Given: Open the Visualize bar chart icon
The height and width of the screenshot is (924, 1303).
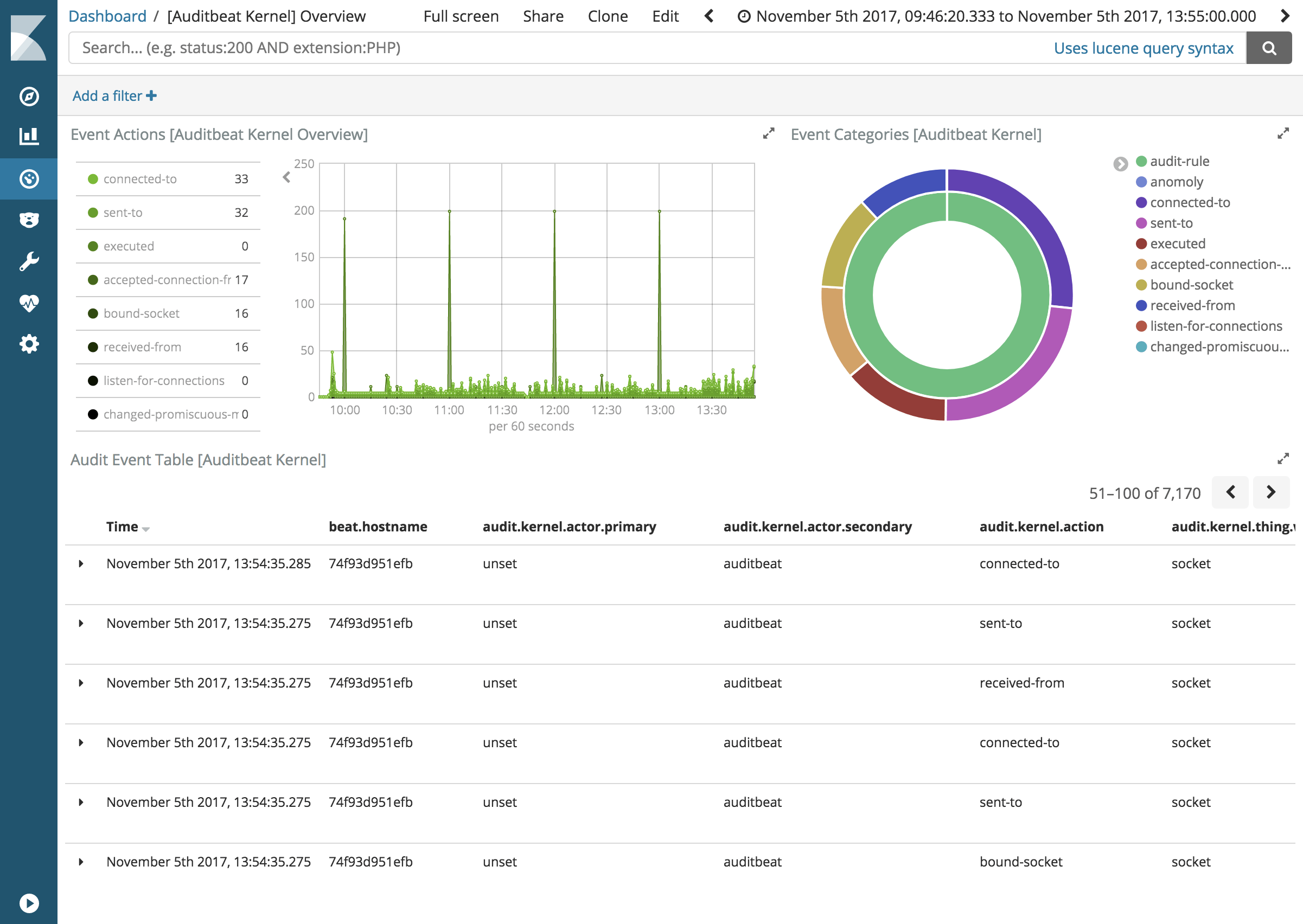Looking at the screenshot, I should (x=28, y=136).
